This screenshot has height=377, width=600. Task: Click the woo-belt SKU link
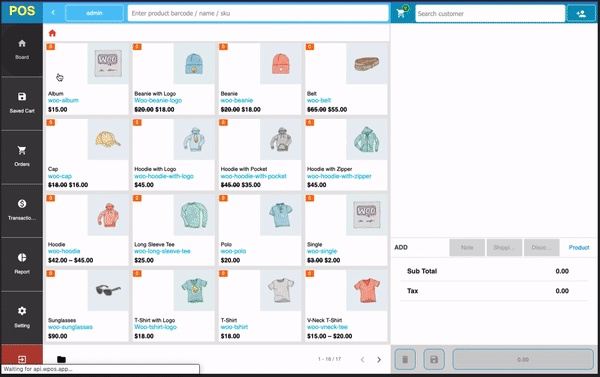point(319,100)
